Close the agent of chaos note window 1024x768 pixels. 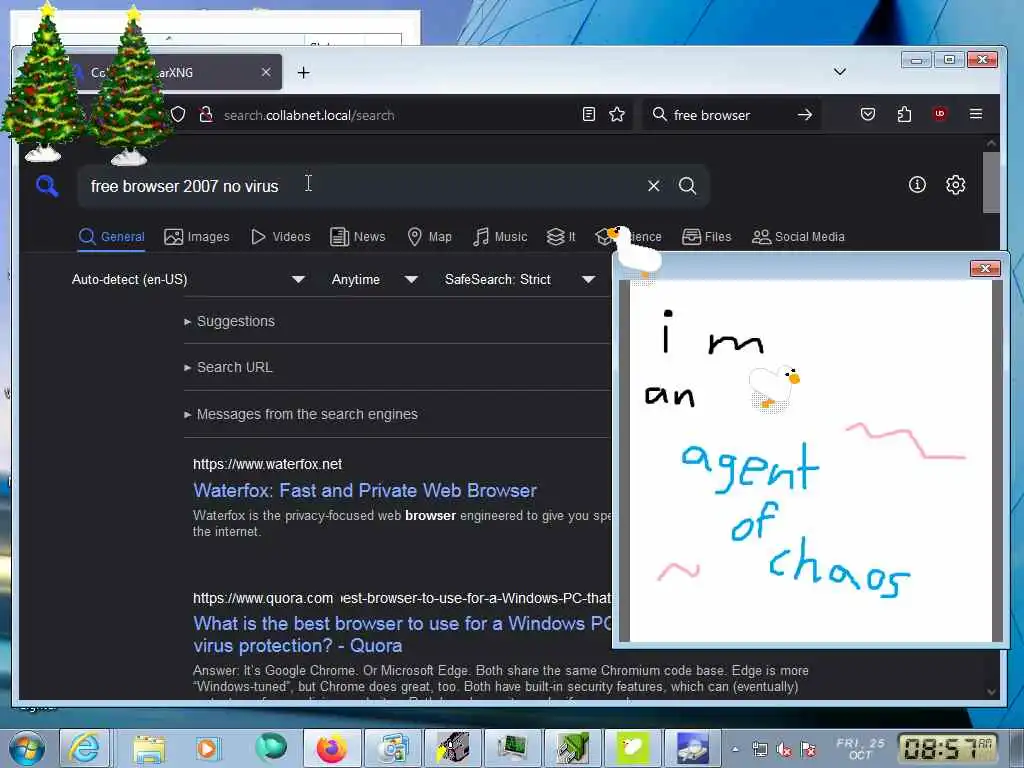[x=985, y=268]
